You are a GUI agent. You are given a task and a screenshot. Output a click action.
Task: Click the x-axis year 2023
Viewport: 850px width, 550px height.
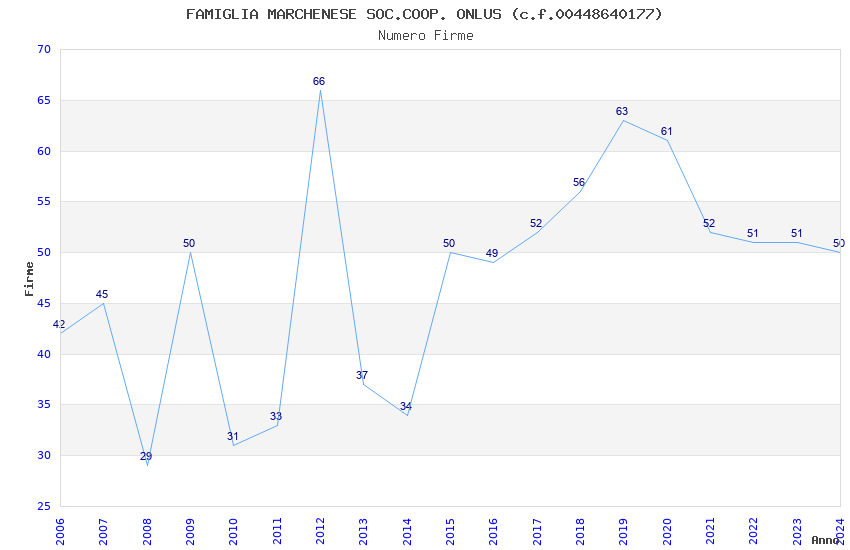797,532
